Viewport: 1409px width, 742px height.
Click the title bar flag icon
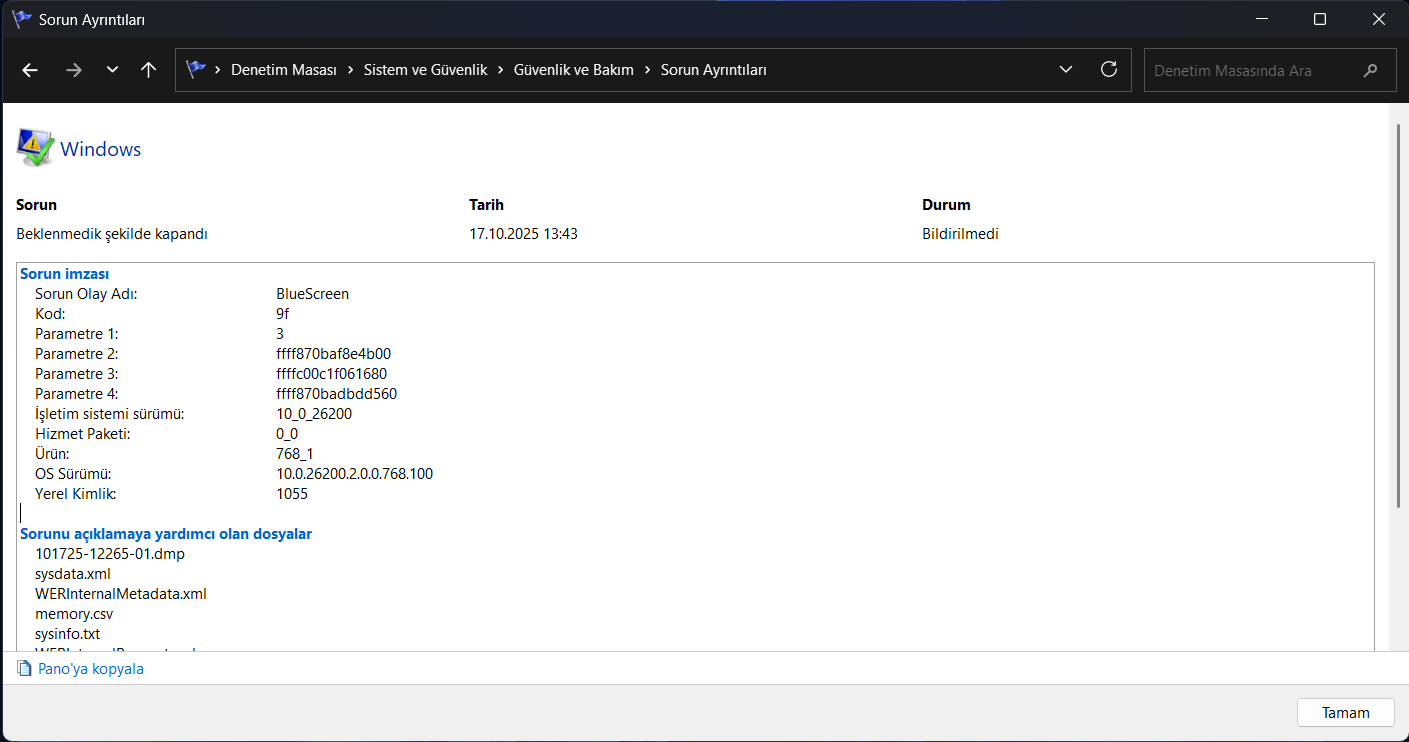[21, 19]
